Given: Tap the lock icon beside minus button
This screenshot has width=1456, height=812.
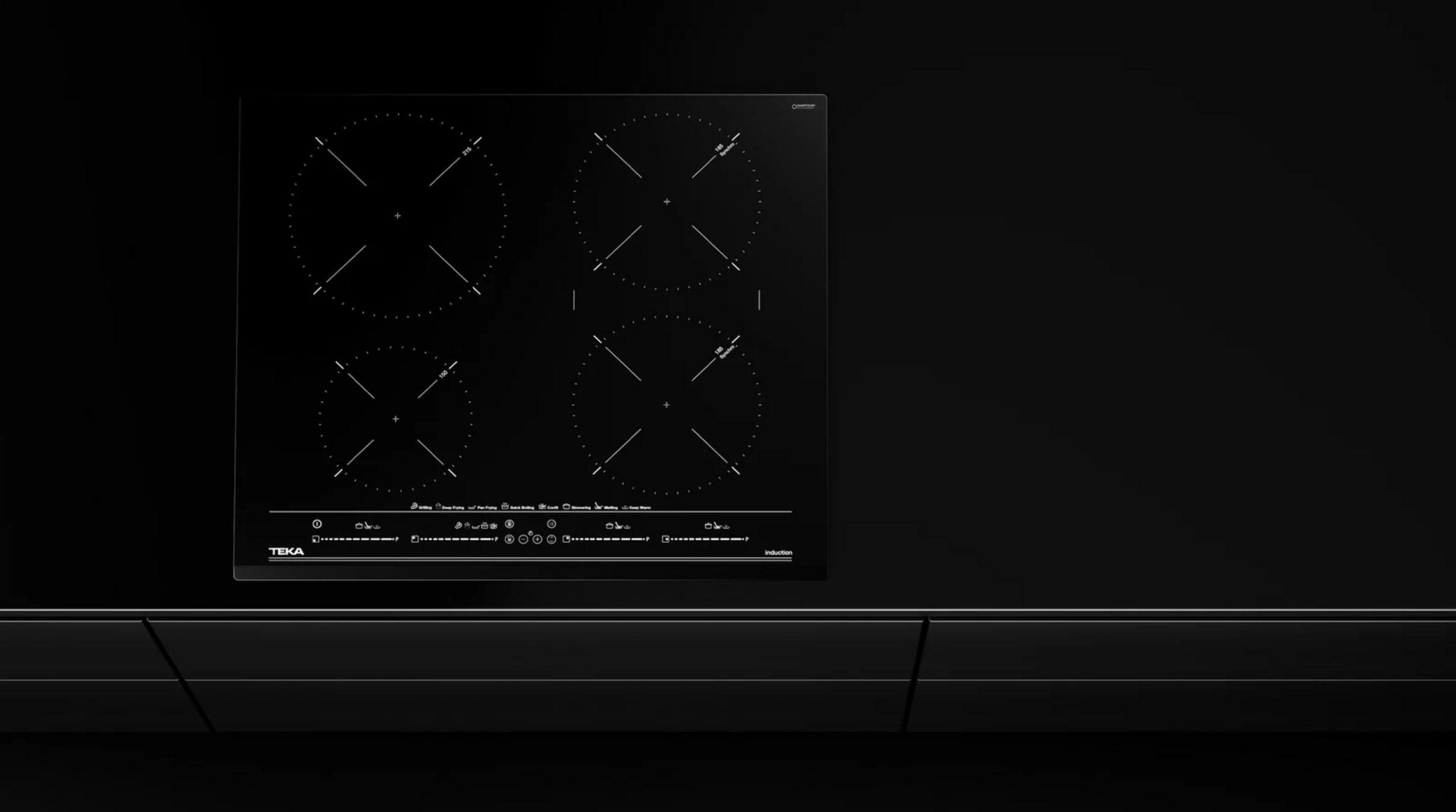Looking at the screenshot, I should click(509, 539).
